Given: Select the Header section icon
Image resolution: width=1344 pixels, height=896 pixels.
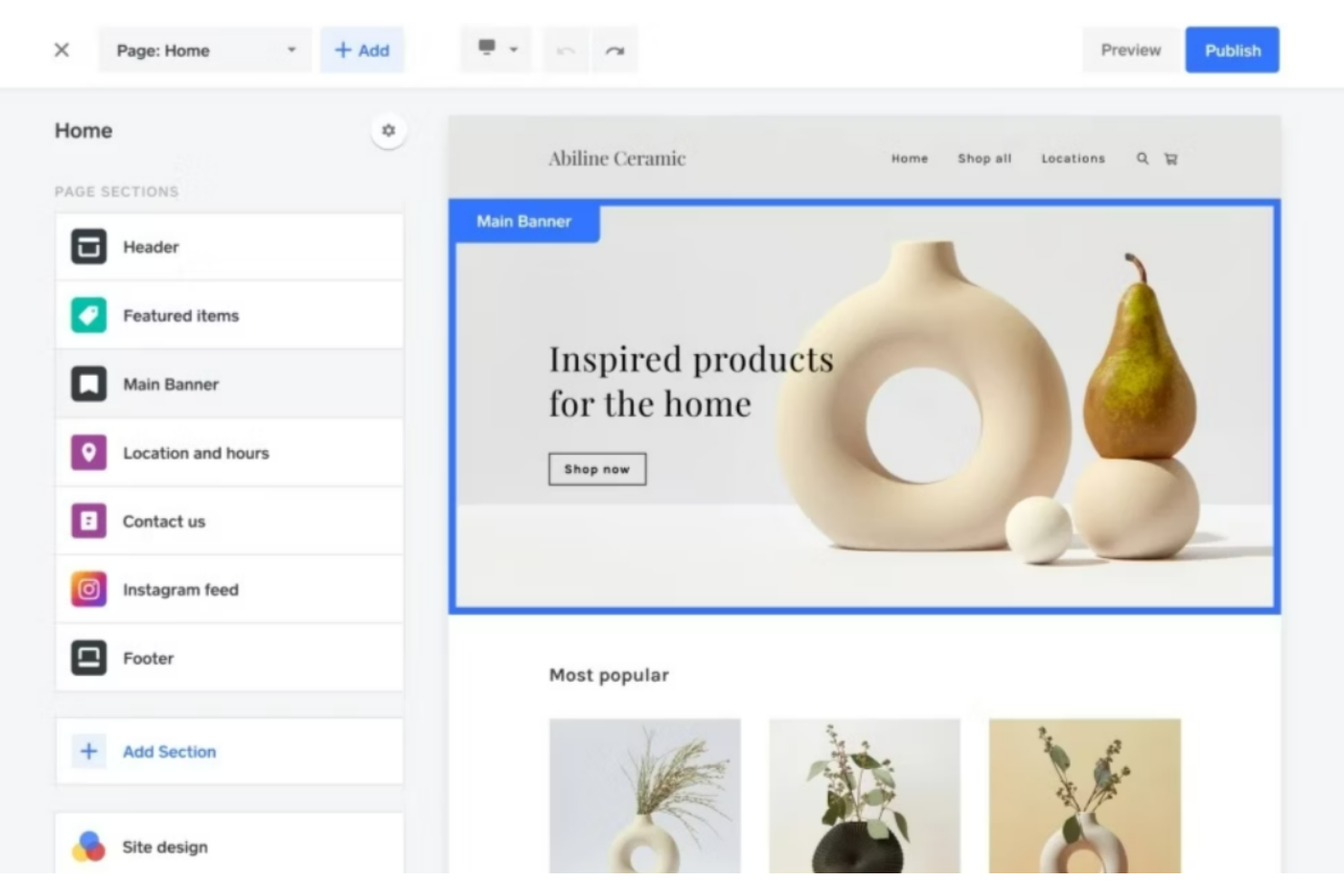Looking at the screenshot, I should 88,246.
